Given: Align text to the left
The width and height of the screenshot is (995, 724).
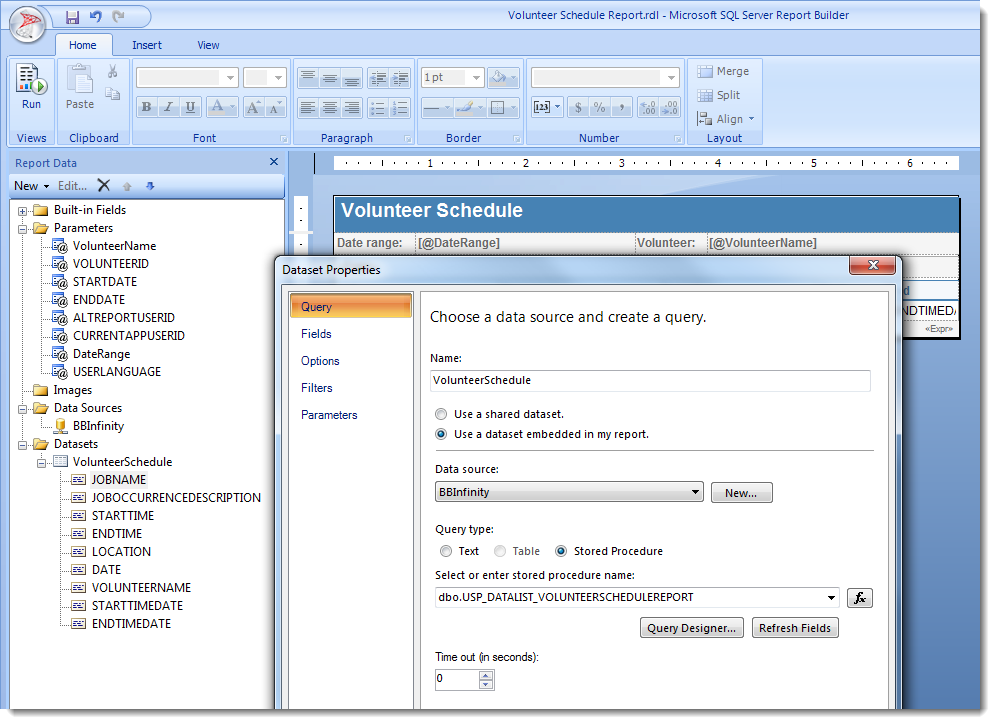Looking at the screenshot, I should click(308, 108).
